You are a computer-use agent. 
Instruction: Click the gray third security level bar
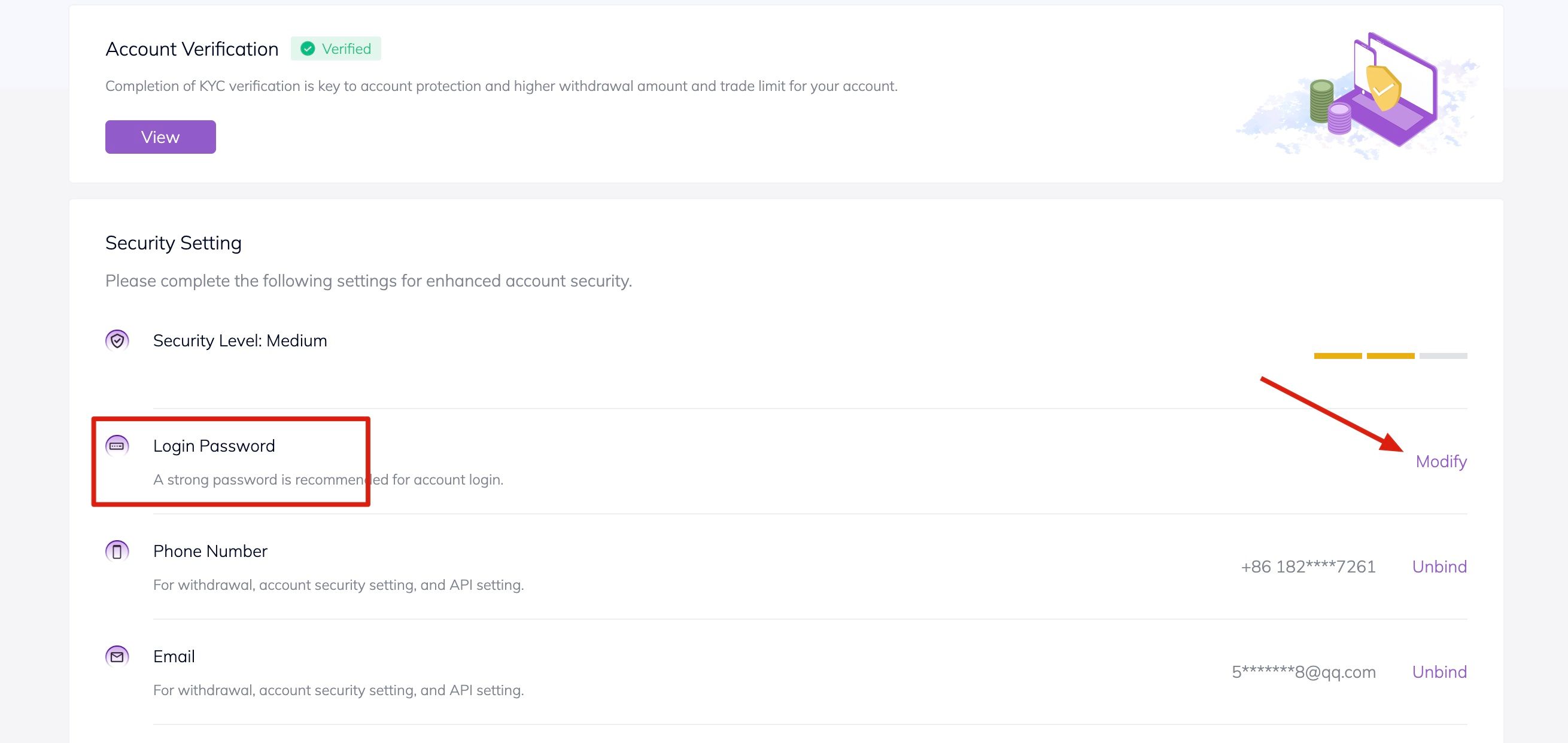pyautogui.click(x=1442, y=356)
